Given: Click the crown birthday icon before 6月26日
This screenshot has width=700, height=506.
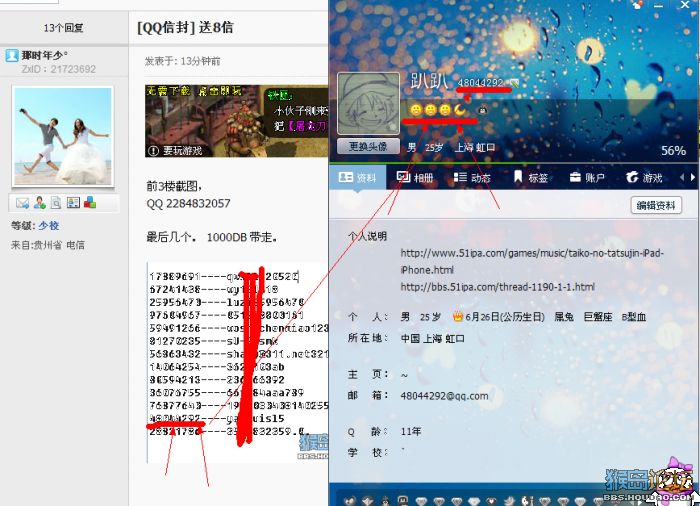Looking at the screenshot, I should coord(458,317).
